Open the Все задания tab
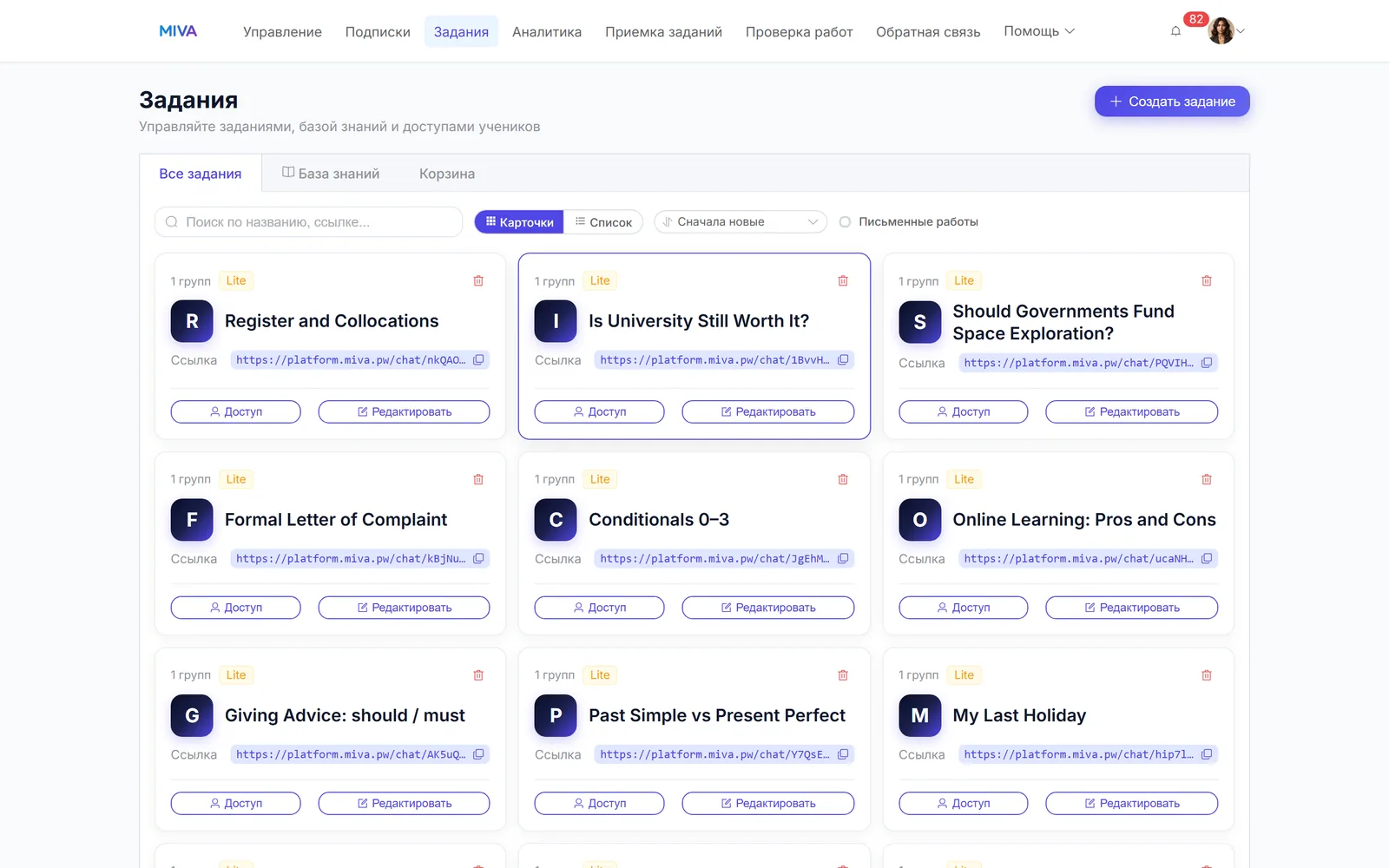The image size is (1389, 868). pos(201,174)
